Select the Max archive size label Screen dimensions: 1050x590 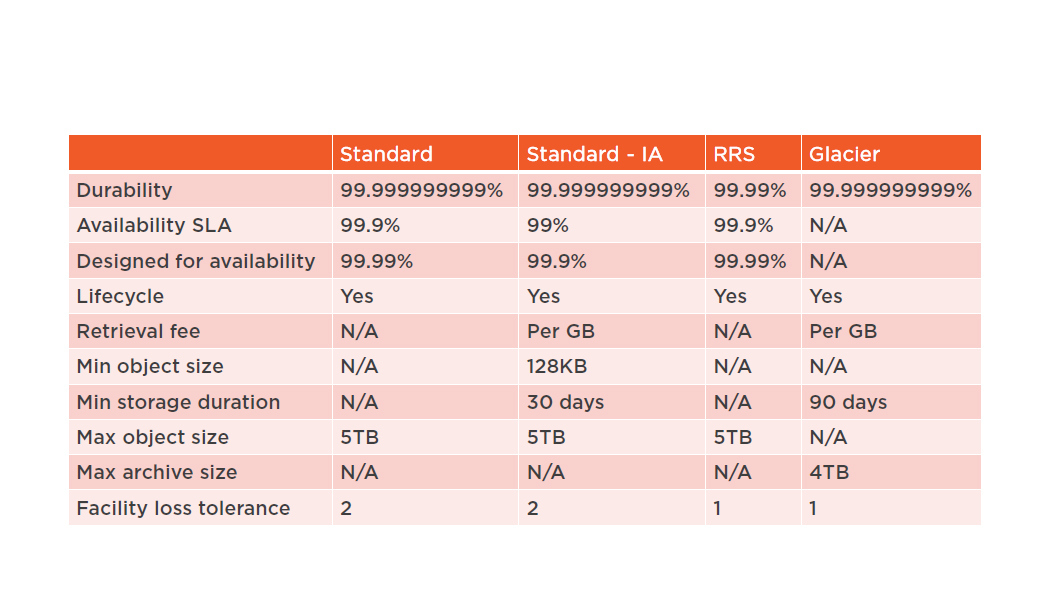[x=157, y=472]
